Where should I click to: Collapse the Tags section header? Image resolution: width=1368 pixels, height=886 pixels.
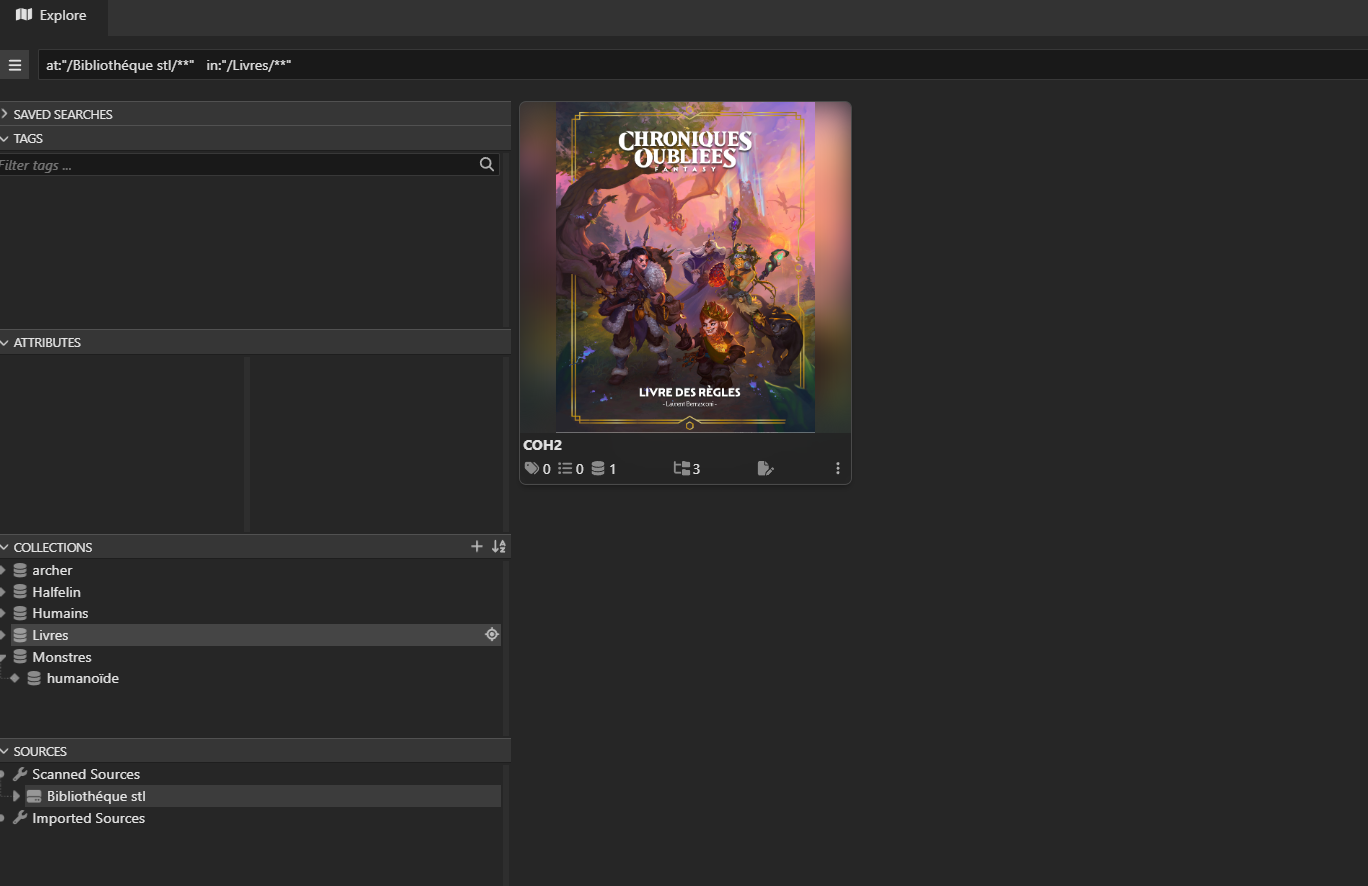pos(28,138)
